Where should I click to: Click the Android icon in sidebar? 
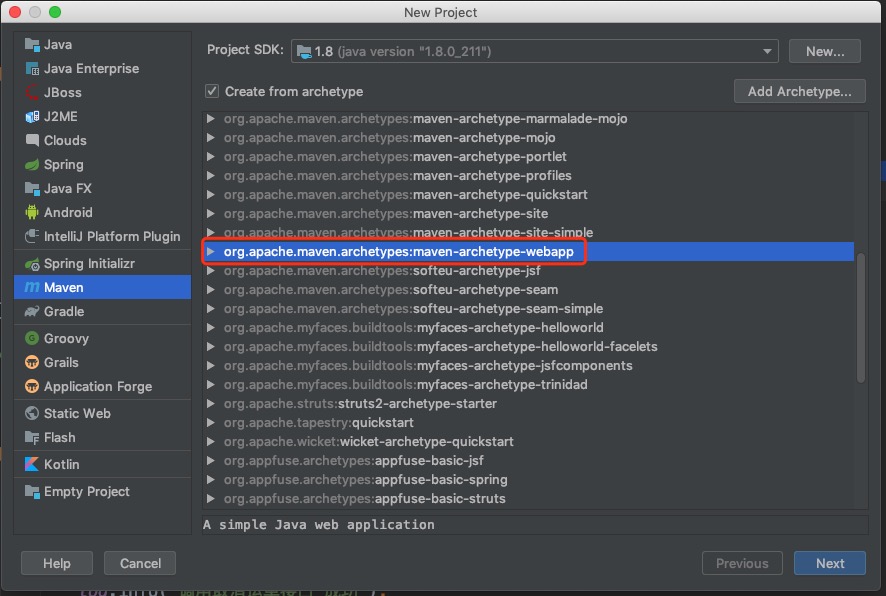32,212
